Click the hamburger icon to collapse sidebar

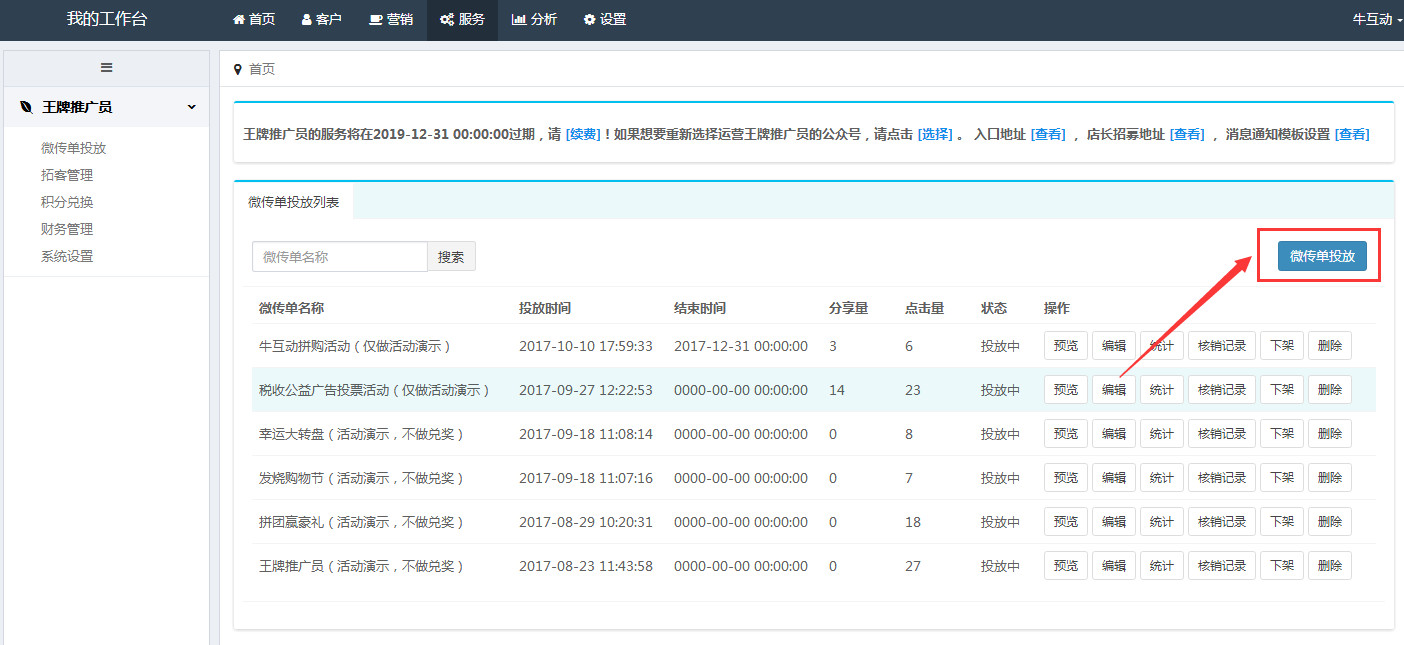click(x=106, y=68)
